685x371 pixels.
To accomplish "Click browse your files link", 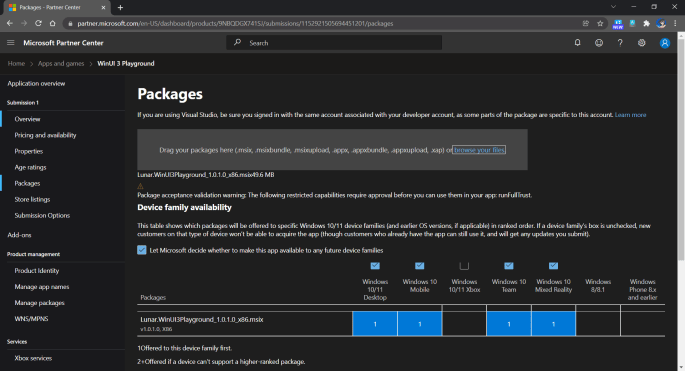I will pyautogui.click(x=479, y=150).
